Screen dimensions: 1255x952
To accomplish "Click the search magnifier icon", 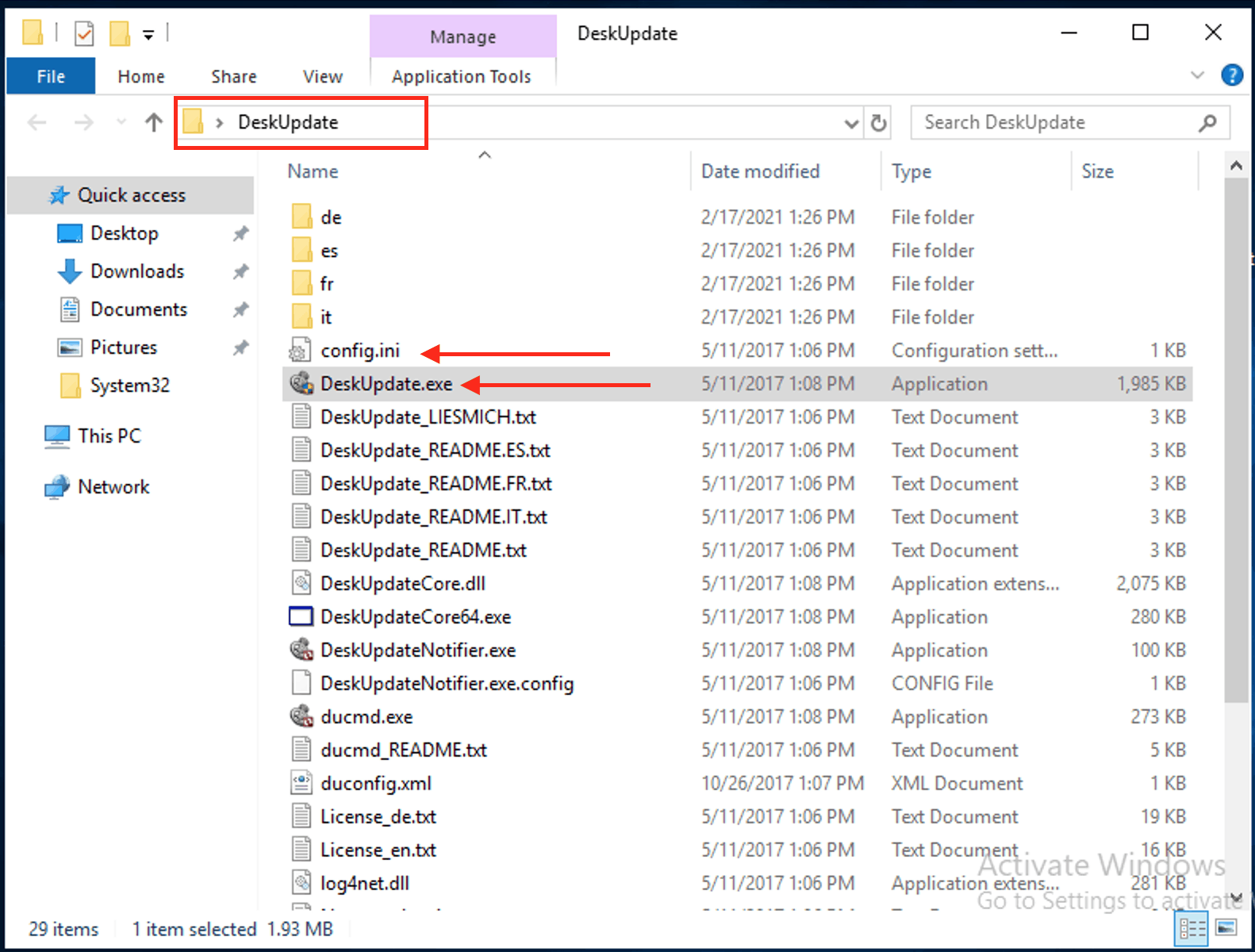I will tap(1207, 123).
